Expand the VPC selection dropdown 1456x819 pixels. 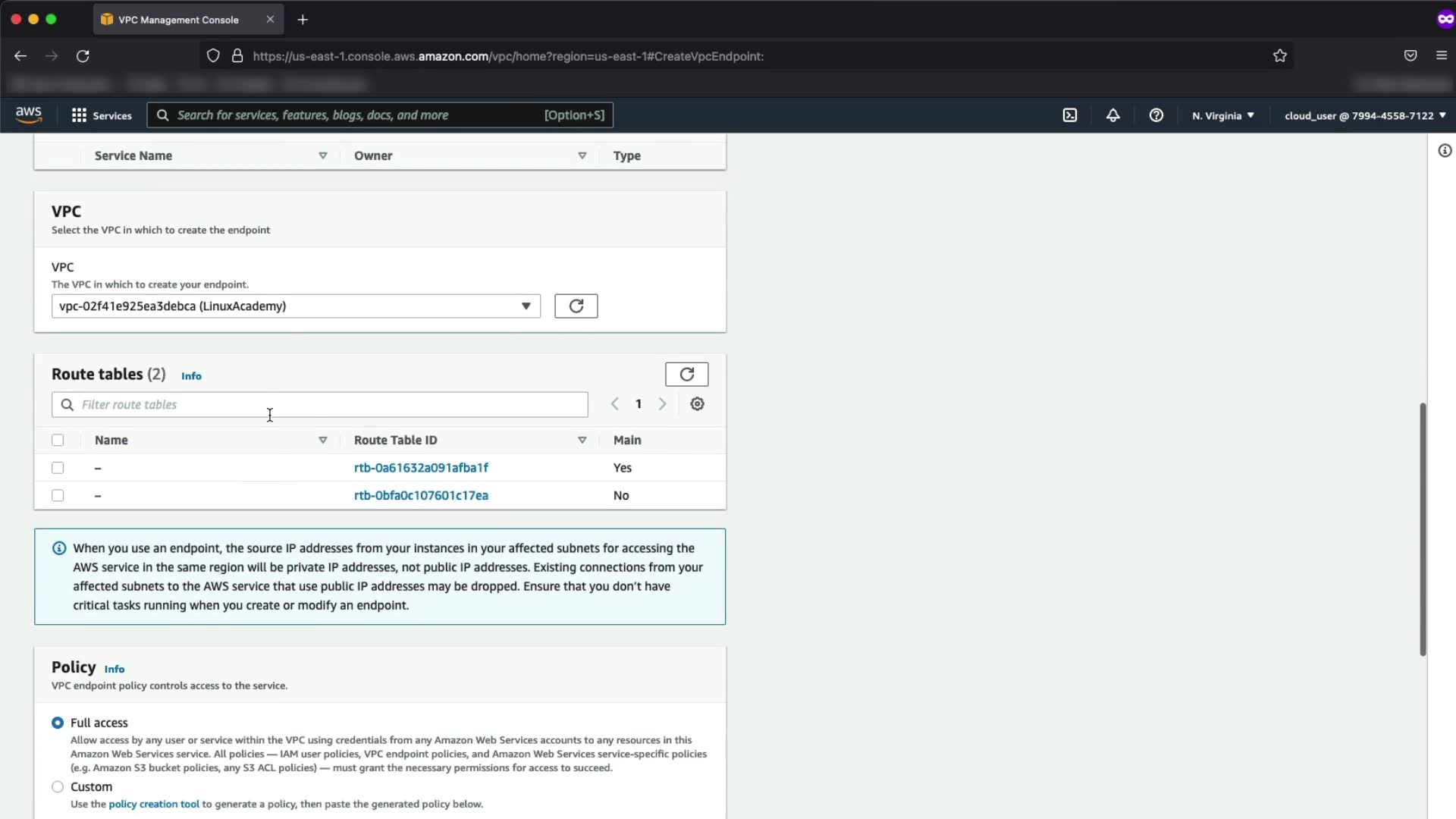pos(296,306)
